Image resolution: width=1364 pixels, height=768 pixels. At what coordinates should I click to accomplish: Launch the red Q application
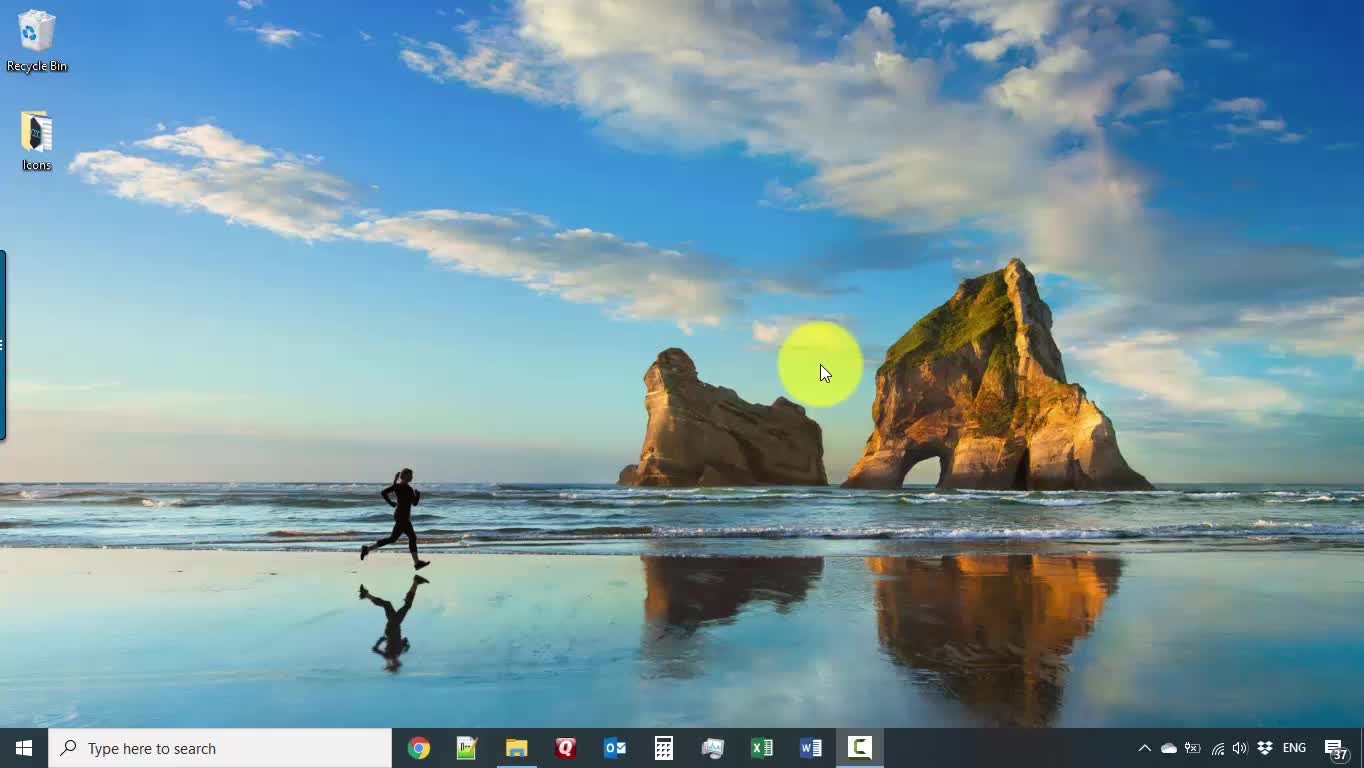(565, 748)
